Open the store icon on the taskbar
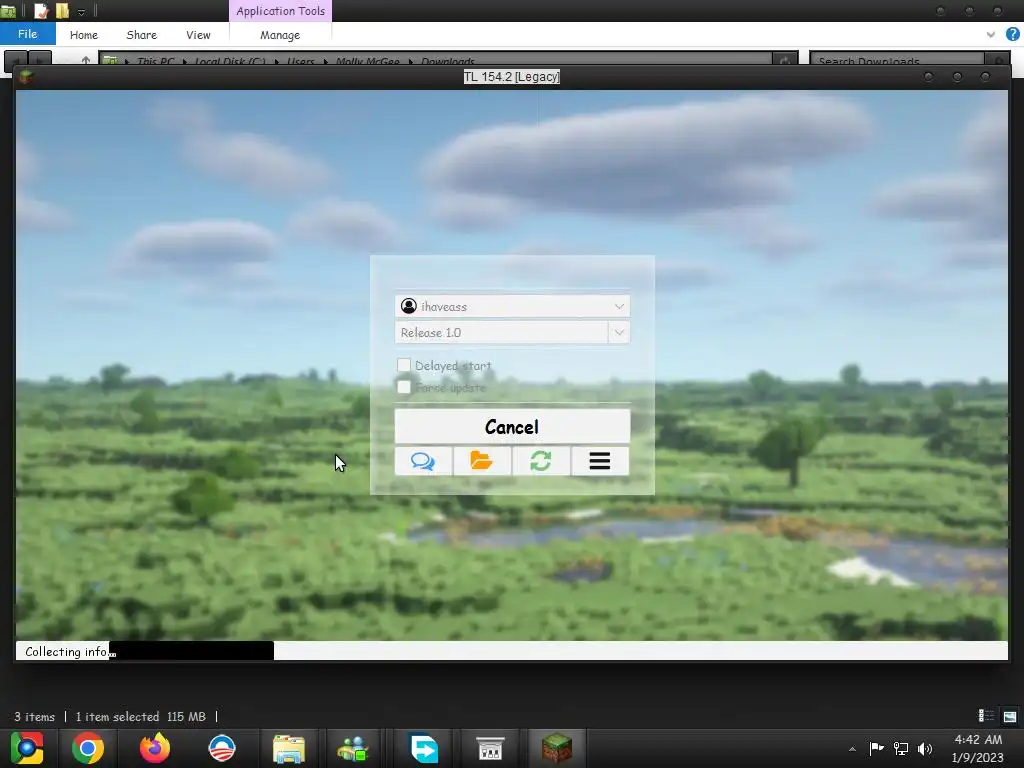Viewport: 1024px width, 768px height. click(x=490, y=748)
